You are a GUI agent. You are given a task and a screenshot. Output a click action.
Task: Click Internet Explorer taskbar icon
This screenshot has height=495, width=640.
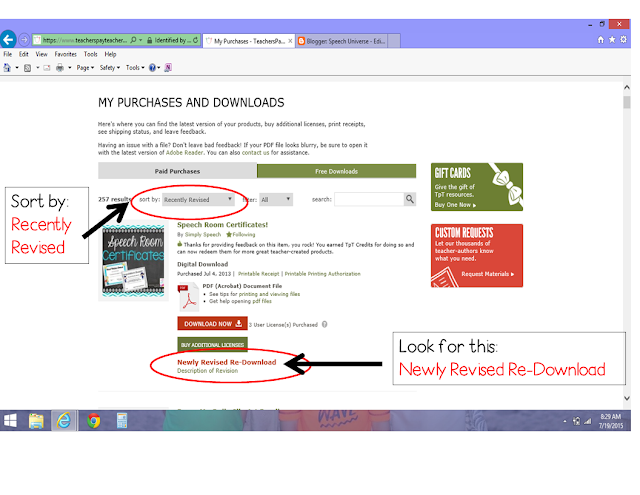click(x=64, y=421)
